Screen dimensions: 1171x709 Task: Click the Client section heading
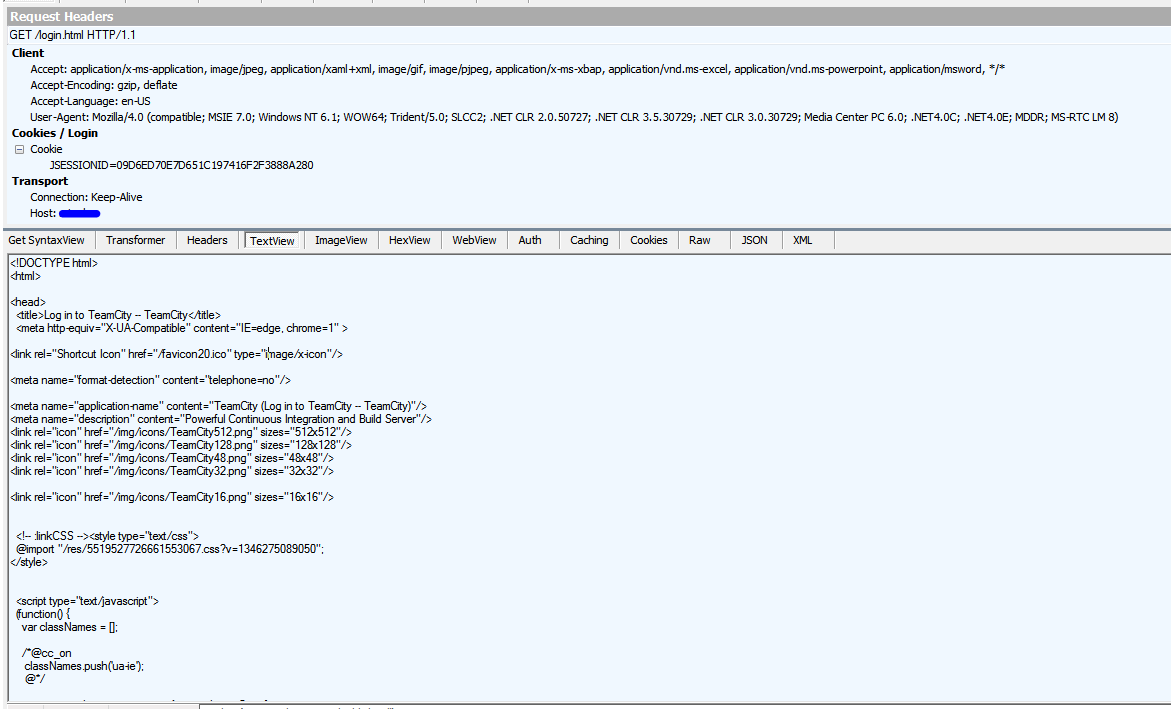[28, 53]
